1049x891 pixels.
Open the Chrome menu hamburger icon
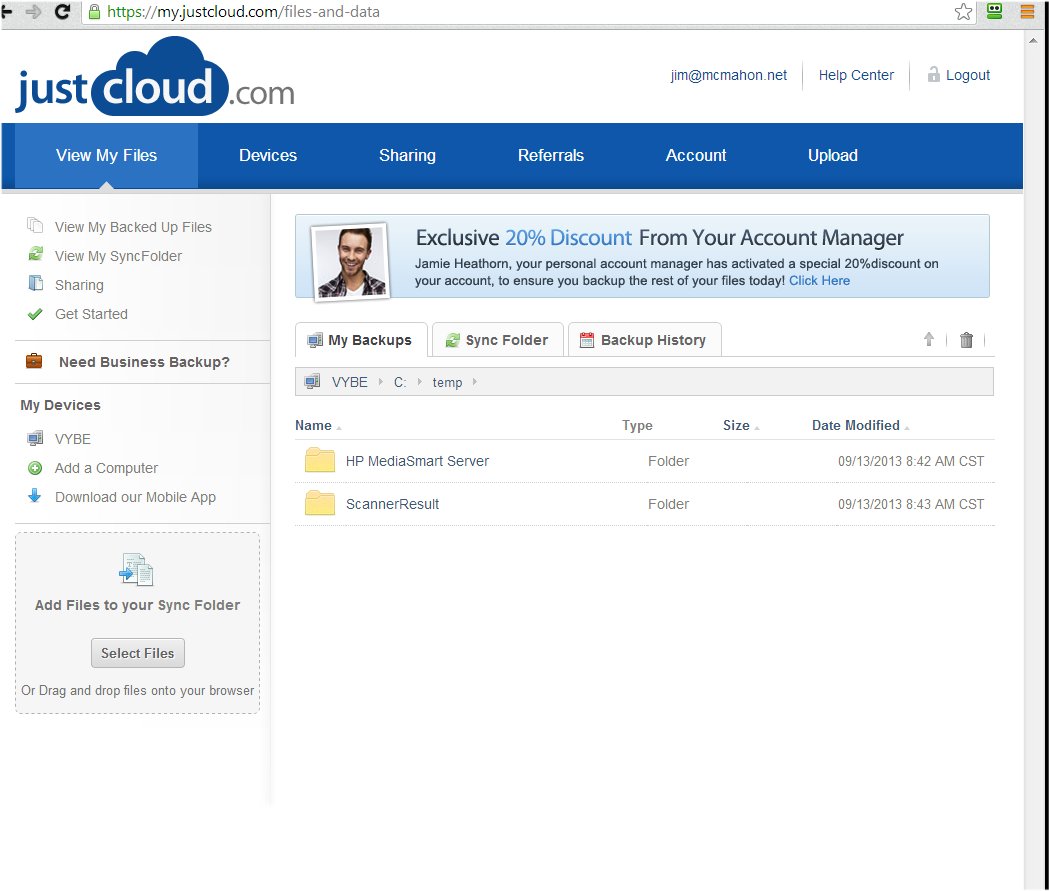point(1027,12)
